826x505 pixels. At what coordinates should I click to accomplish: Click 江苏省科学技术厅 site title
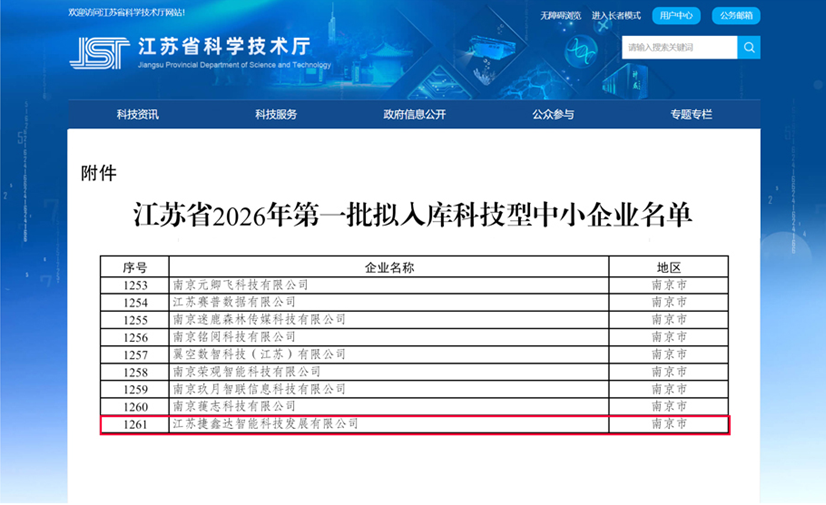pos(225,46)
